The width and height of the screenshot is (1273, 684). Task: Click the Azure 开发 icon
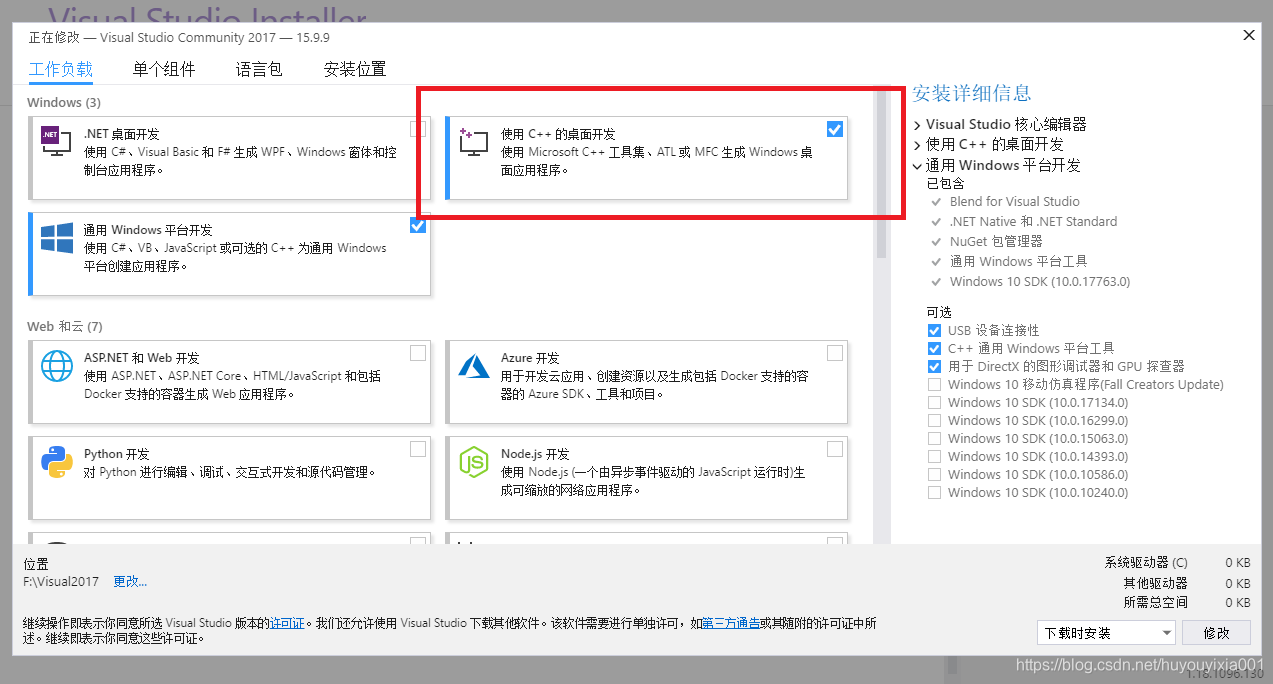pos(473,365)
